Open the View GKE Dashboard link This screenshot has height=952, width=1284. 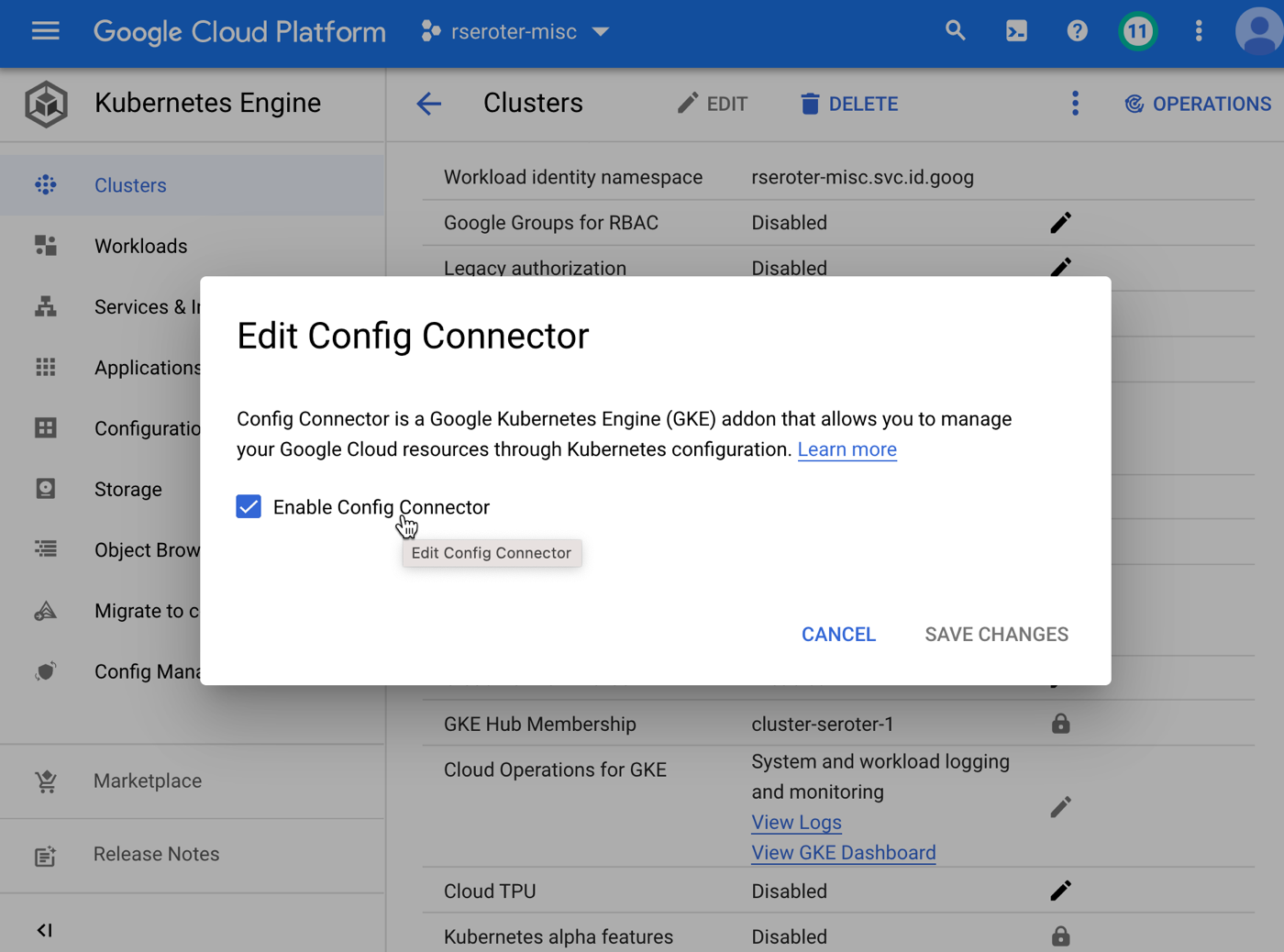click(843, 853)
